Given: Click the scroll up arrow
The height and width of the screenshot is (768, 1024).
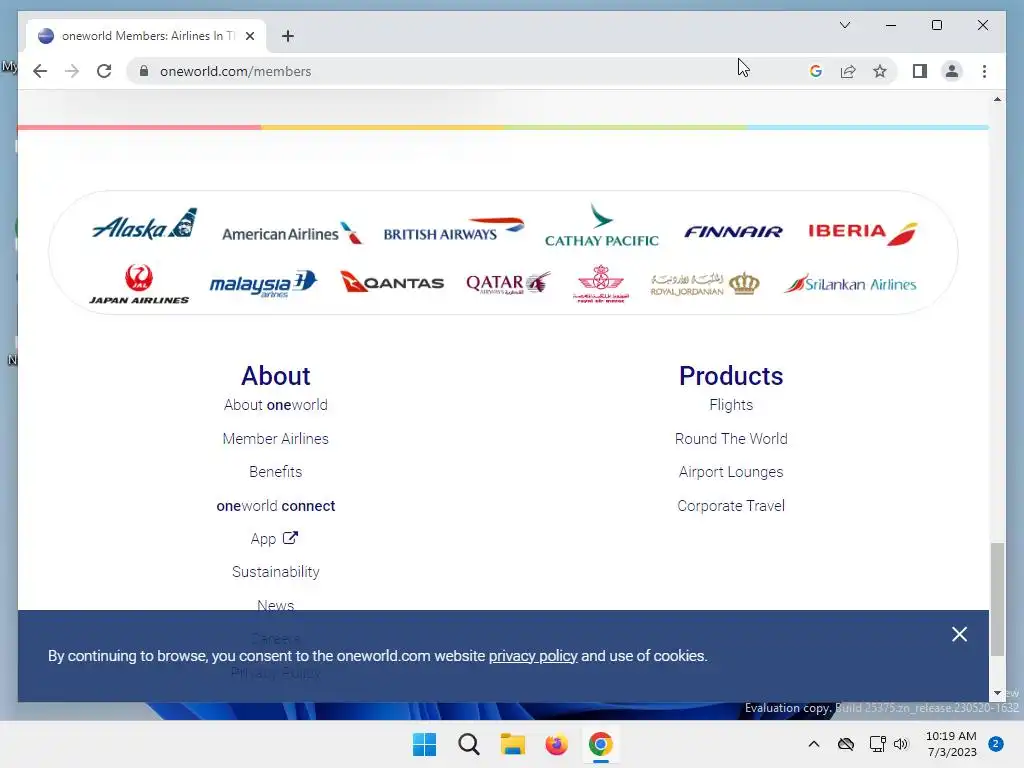Looking at the screenshot, I should 997,99.
